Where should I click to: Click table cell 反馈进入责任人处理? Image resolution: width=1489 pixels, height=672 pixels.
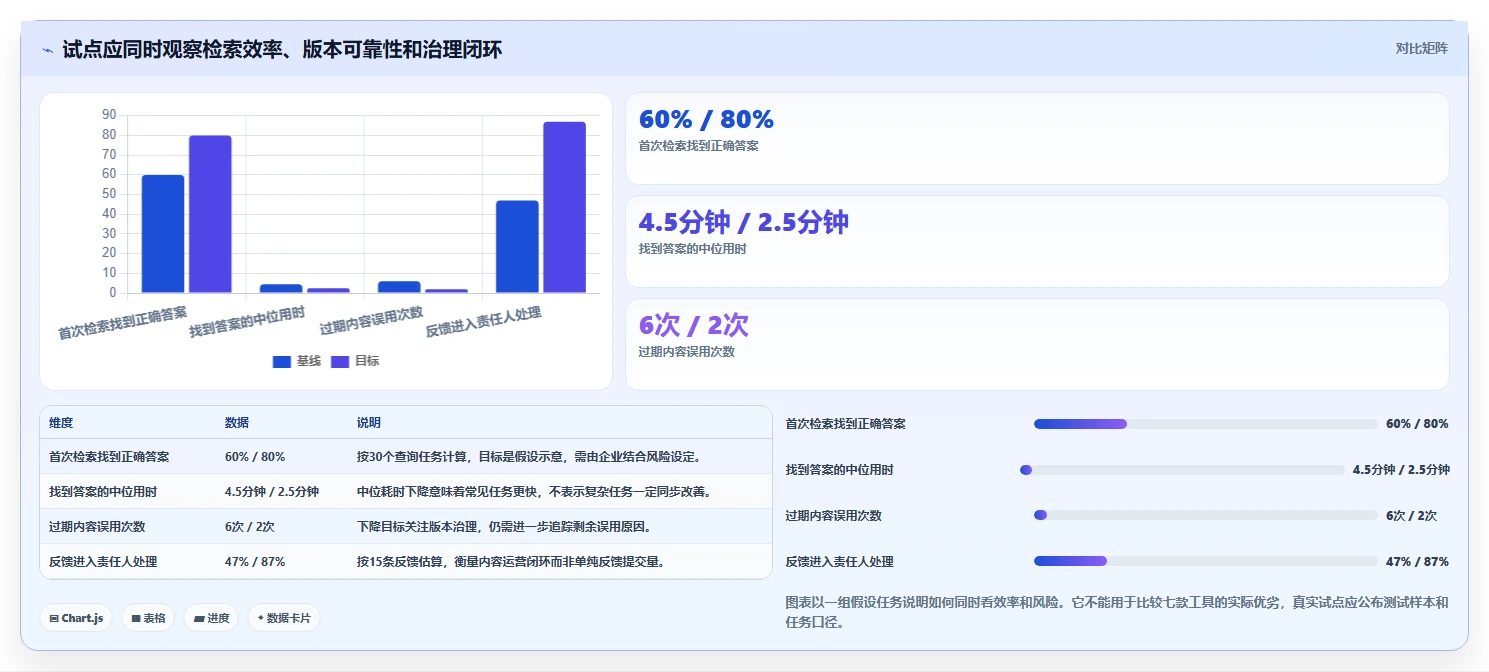point(103,562)
